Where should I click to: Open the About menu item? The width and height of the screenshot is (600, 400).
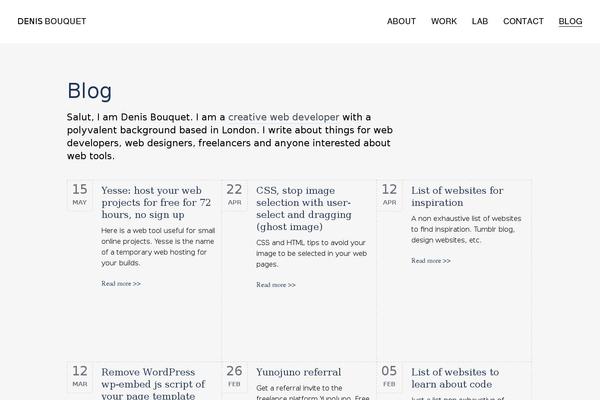pyautogui.click(x=401, y=21)
